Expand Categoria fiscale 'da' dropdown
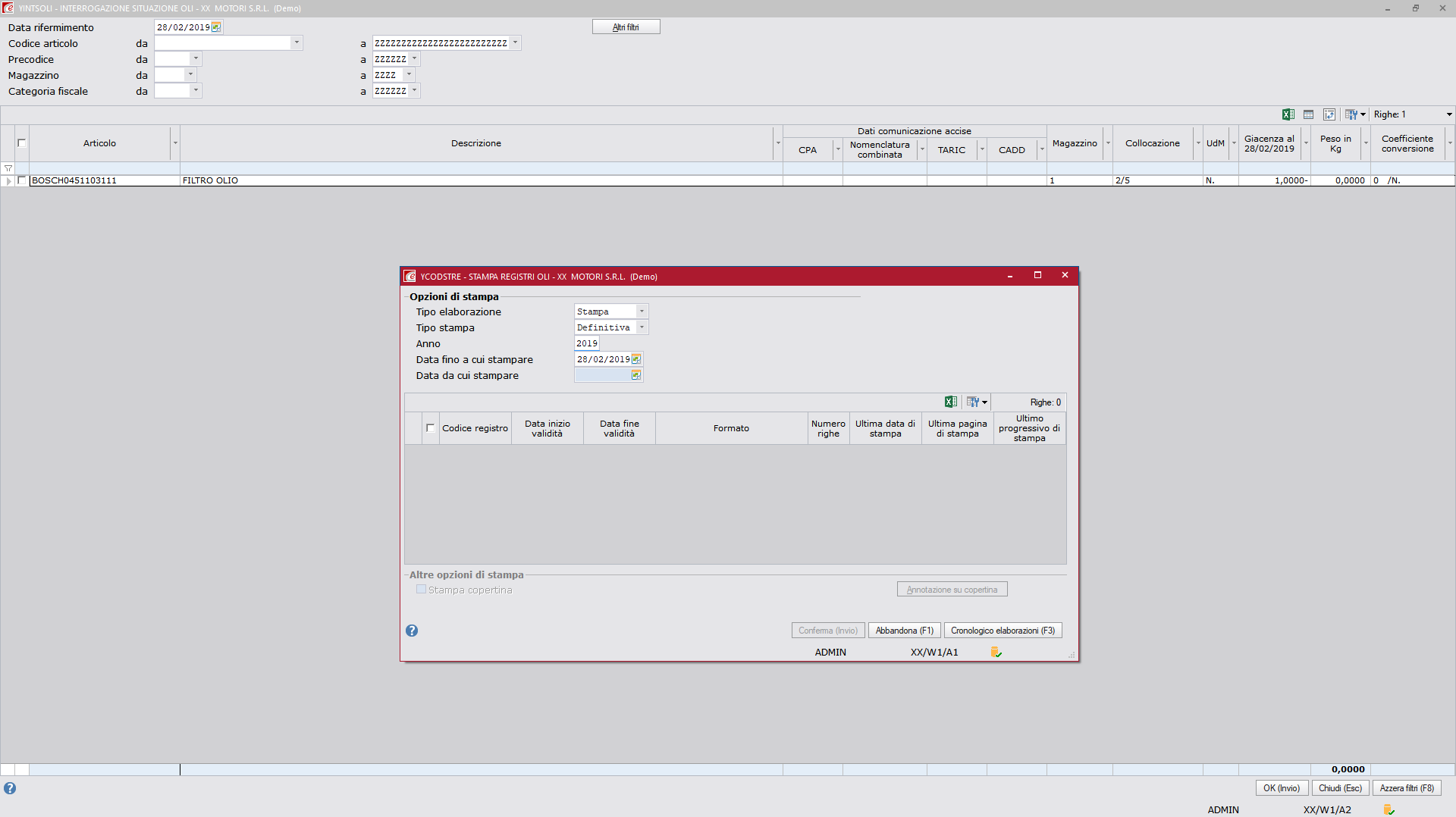Viewport: 1456px width, 817px height. 196,91
